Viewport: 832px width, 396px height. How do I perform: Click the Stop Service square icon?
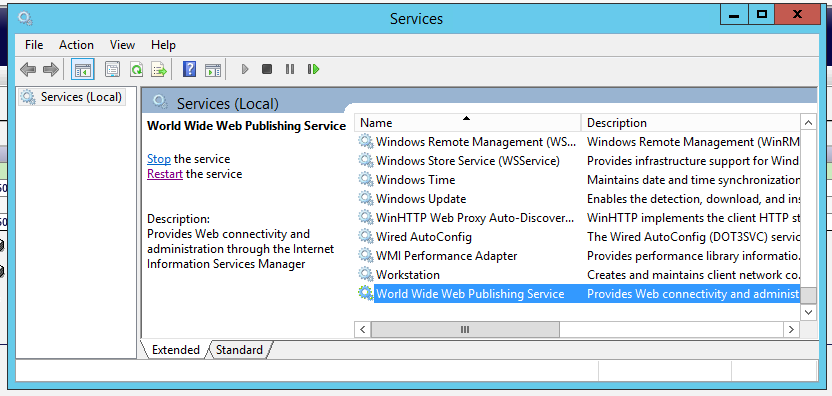tap(267, 69)
